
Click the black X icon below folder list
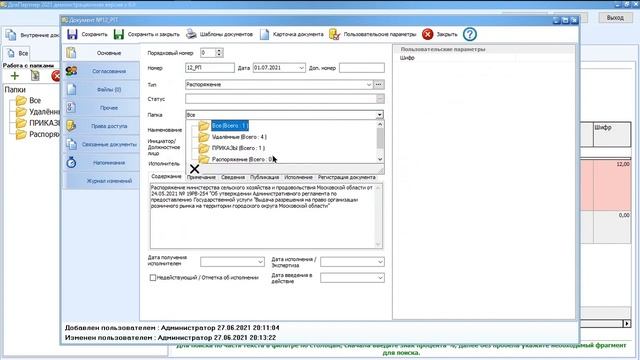coord(194,169)
